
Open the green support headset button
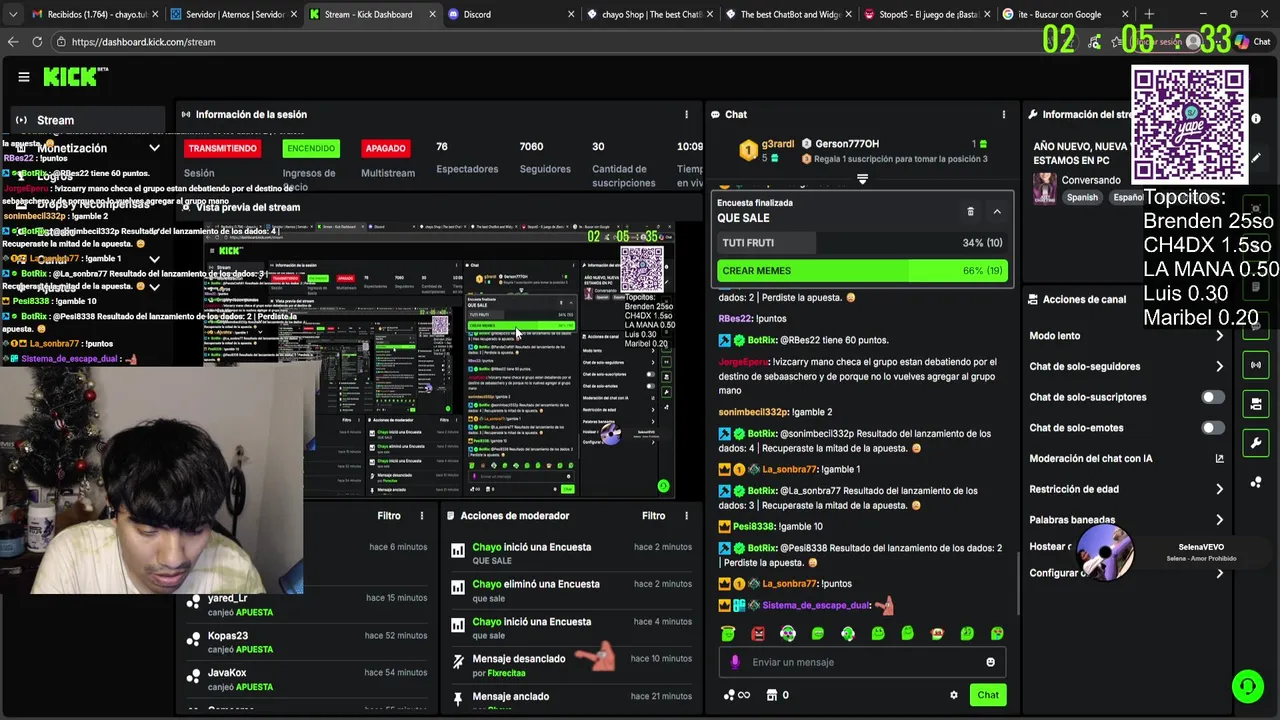coord(1247,686)
